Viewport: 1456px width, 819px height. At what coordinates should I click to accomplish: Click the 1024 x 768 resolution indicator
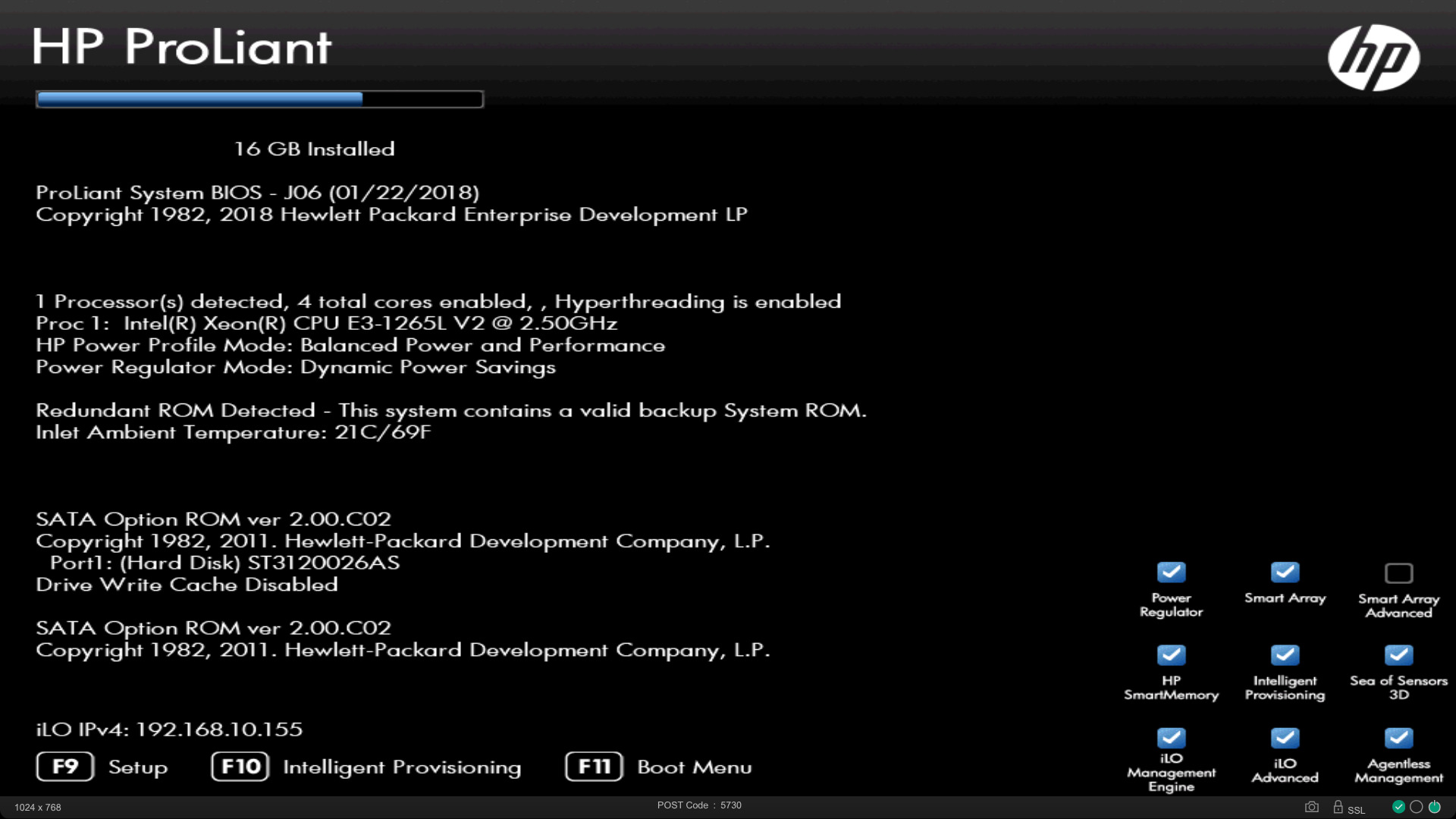pos(37,808)
